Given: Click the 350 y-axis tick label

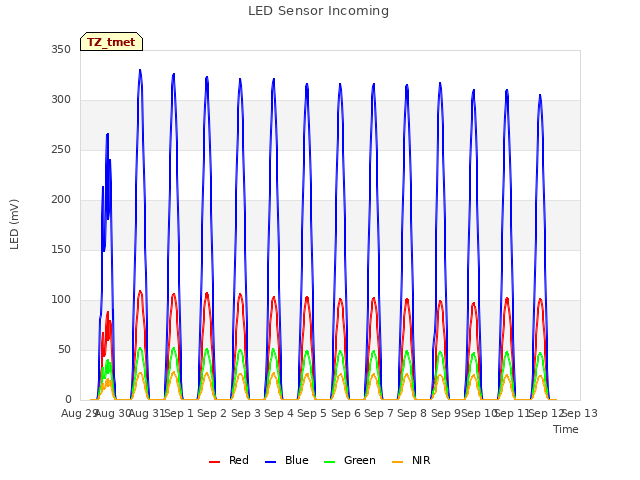Looking at the screenshot, I should point(61,49).
